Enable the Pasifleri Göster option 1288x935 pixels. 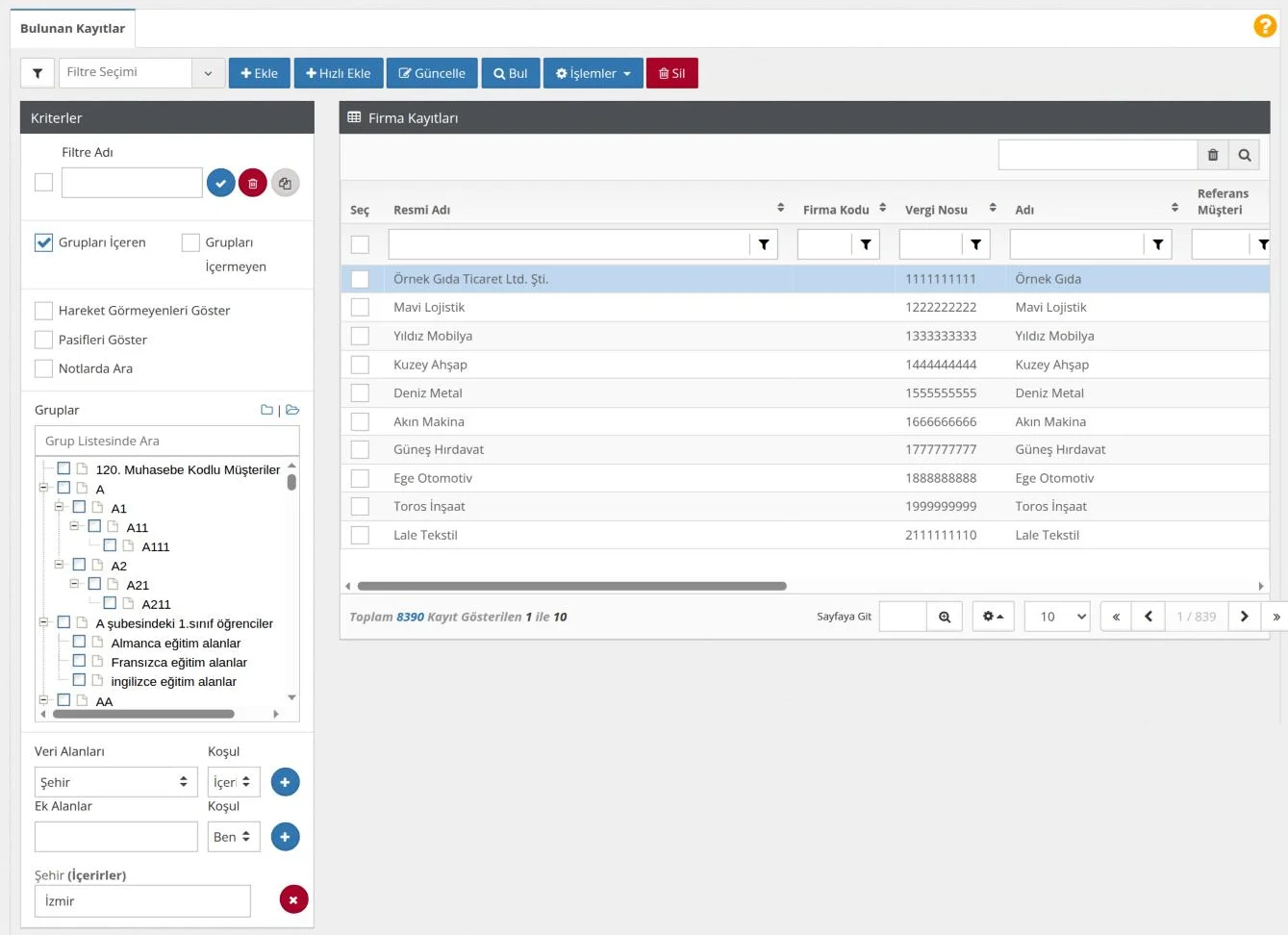pos(43,340)
